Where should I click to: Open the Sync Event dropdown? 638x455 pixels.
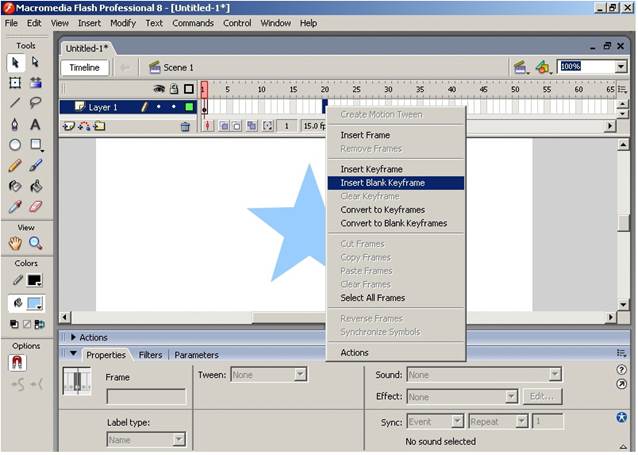pyautogui.click(x=457, y=421)
